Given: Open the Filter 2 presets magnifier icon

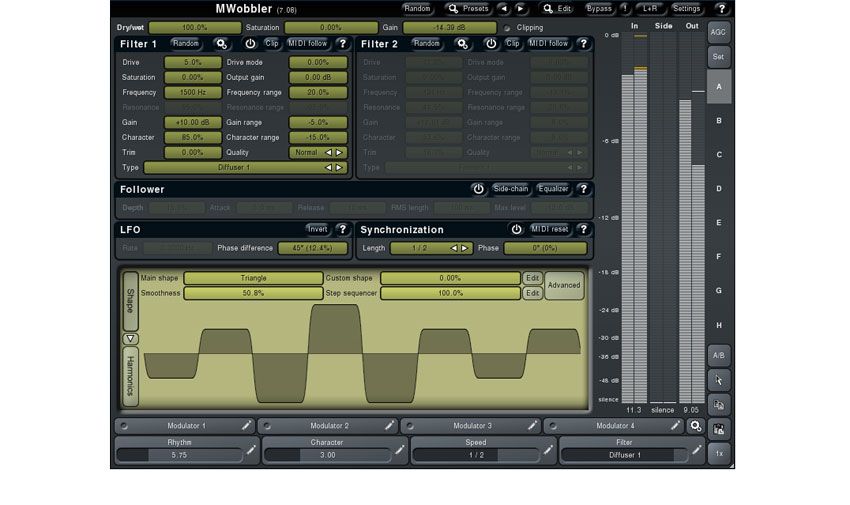Looking at the screenshot, I should tap(462, 44).
